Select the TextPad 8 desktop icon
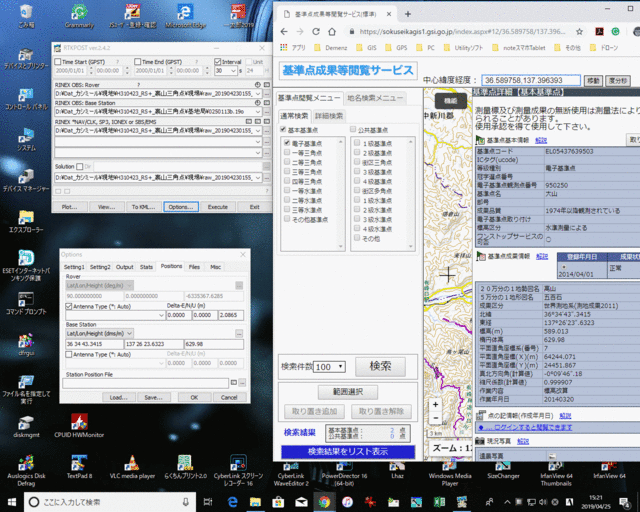This screenshot has height=512, width=640. (x=79, y=467)
